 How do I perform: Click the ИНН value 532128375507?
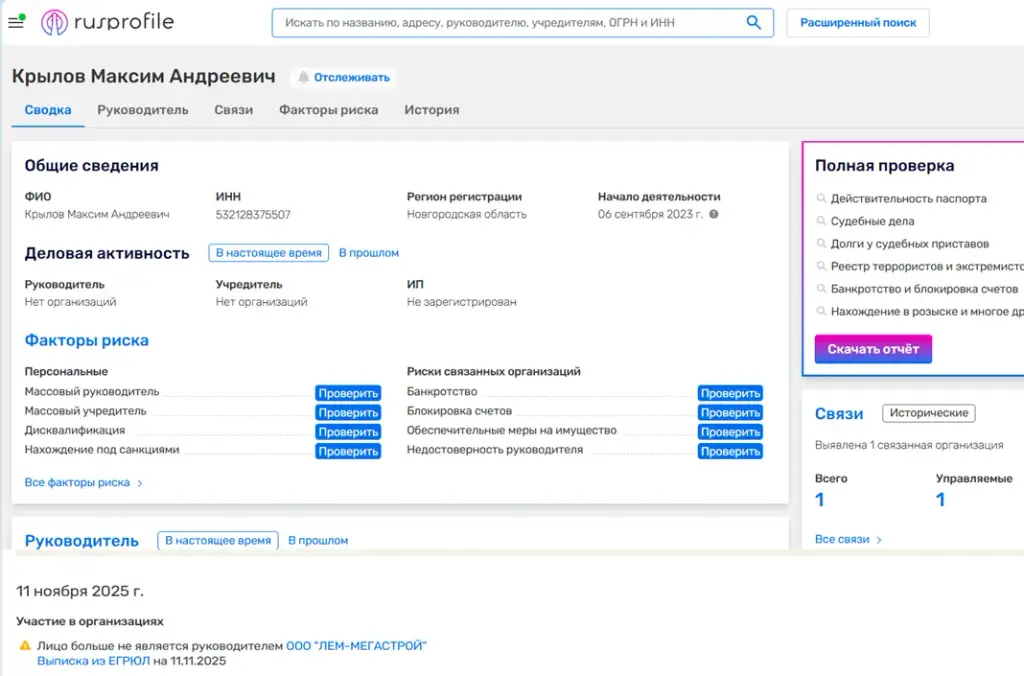tap(253, 214)
